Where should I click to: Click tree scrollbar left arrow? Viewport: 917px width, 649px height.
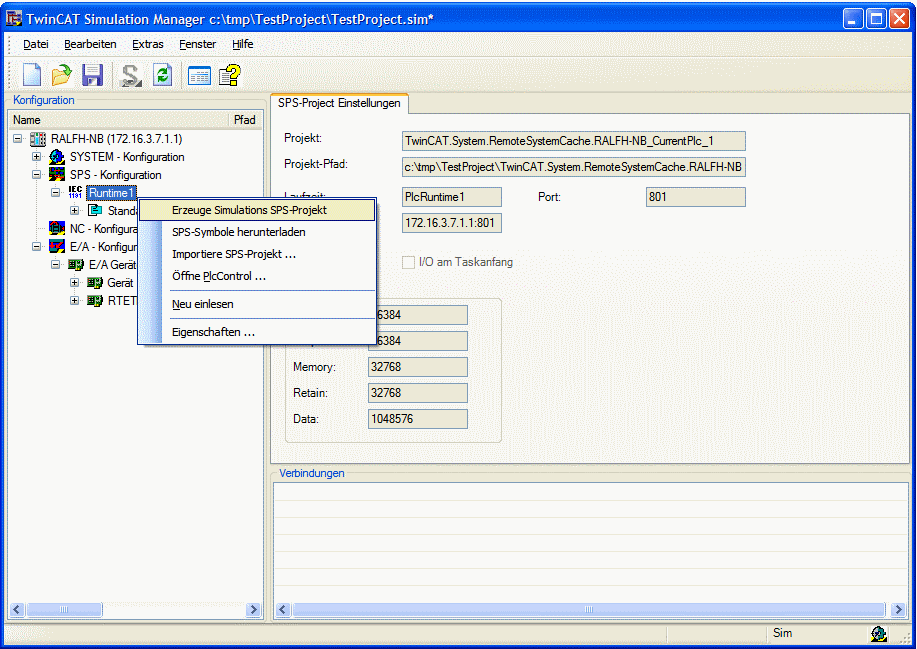pyautogui.click(x=16, y=609)
